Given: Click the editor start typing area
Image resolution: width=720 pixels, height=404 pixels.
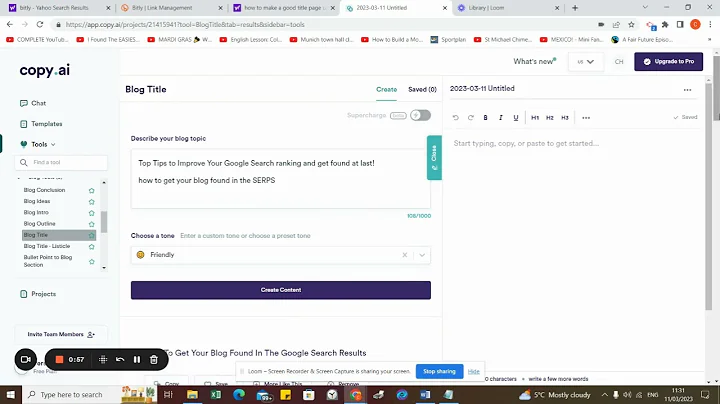Looking at the screenshot, I should coord(526,143).
